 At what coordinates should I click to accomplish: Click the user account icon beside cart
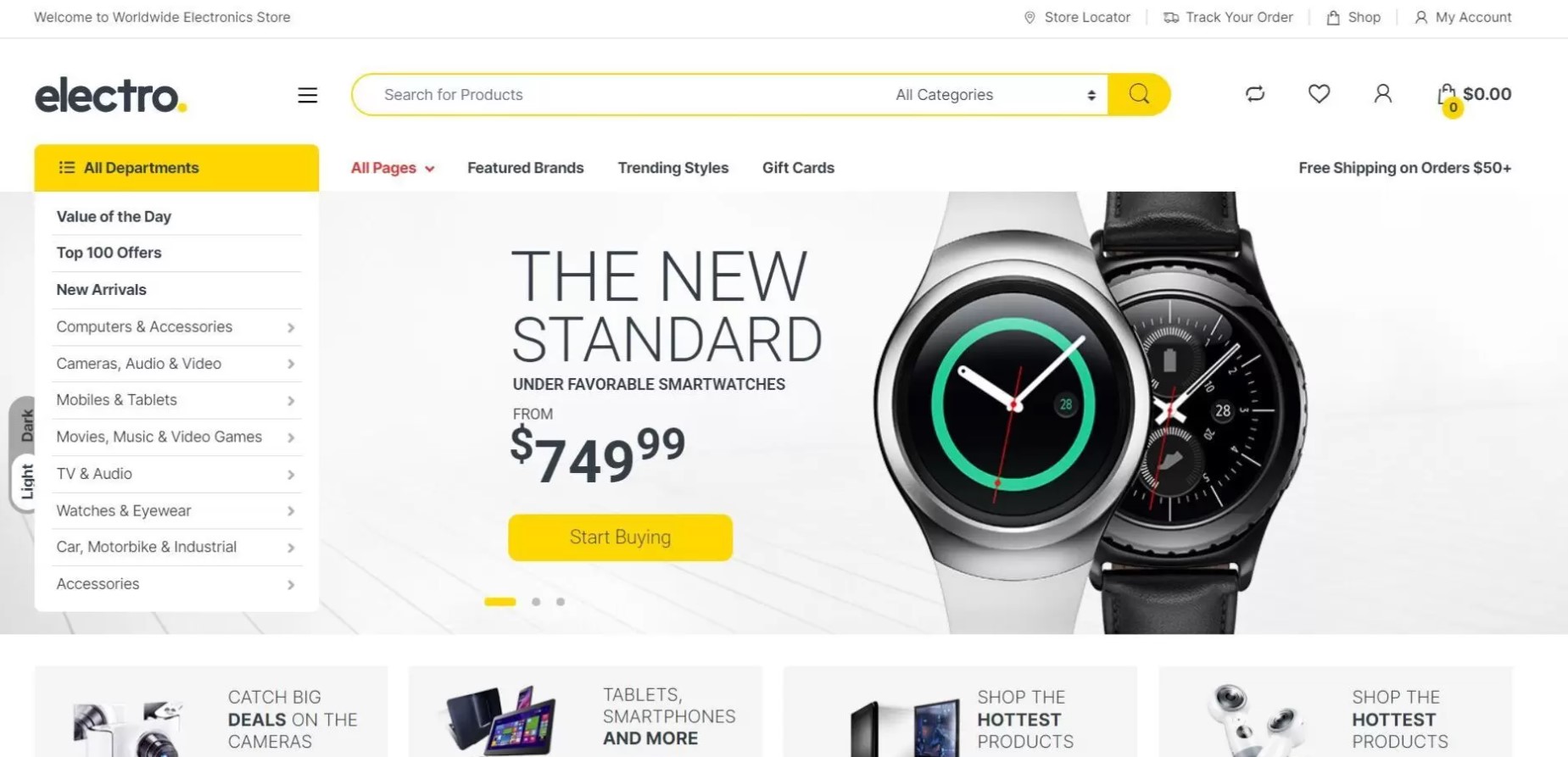[x=1382, y=93]
